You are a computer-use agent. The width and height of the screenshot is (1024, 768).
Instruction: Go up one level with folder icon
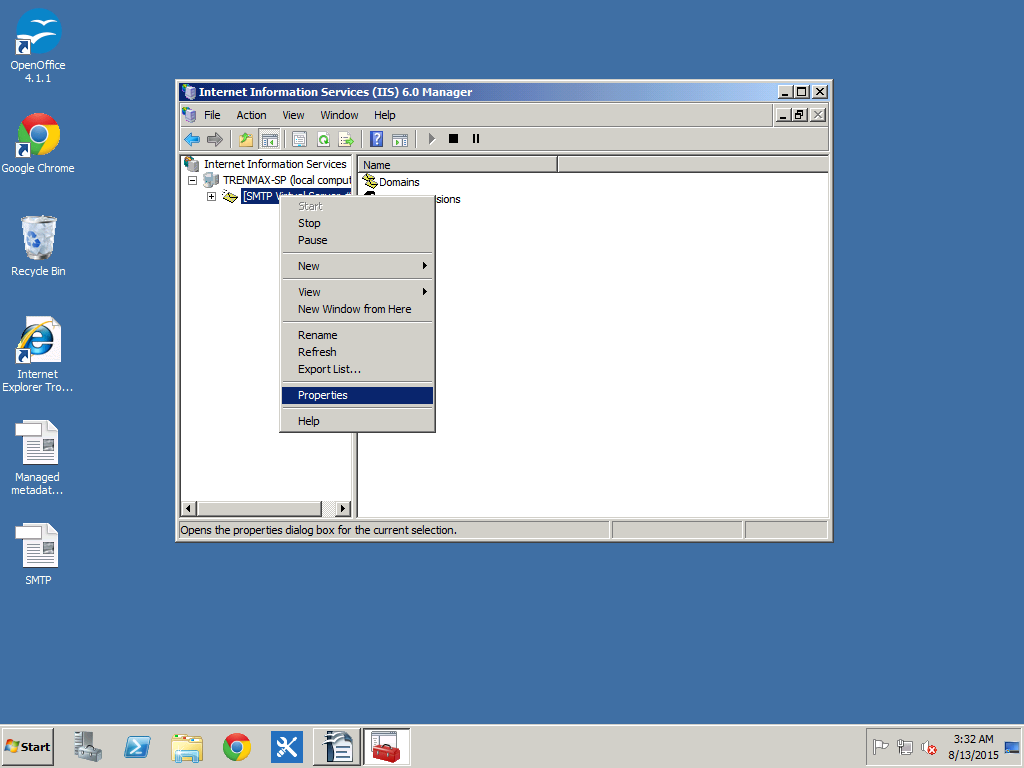point(246,139)
